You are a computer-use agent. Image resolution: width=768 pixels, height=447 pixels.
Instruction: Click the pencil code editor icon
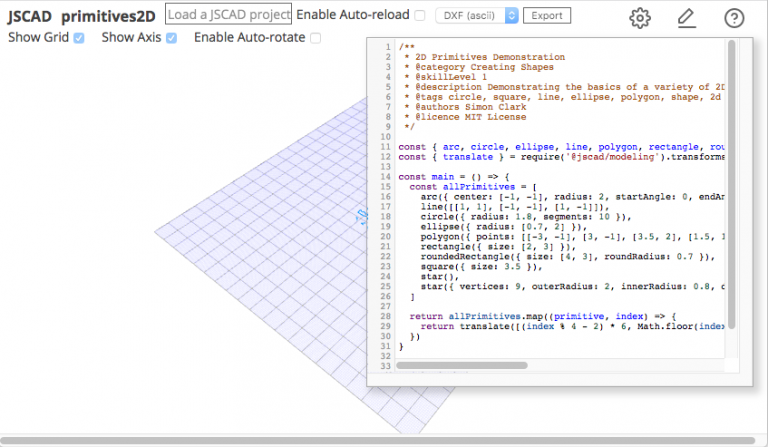pos(686,17)
